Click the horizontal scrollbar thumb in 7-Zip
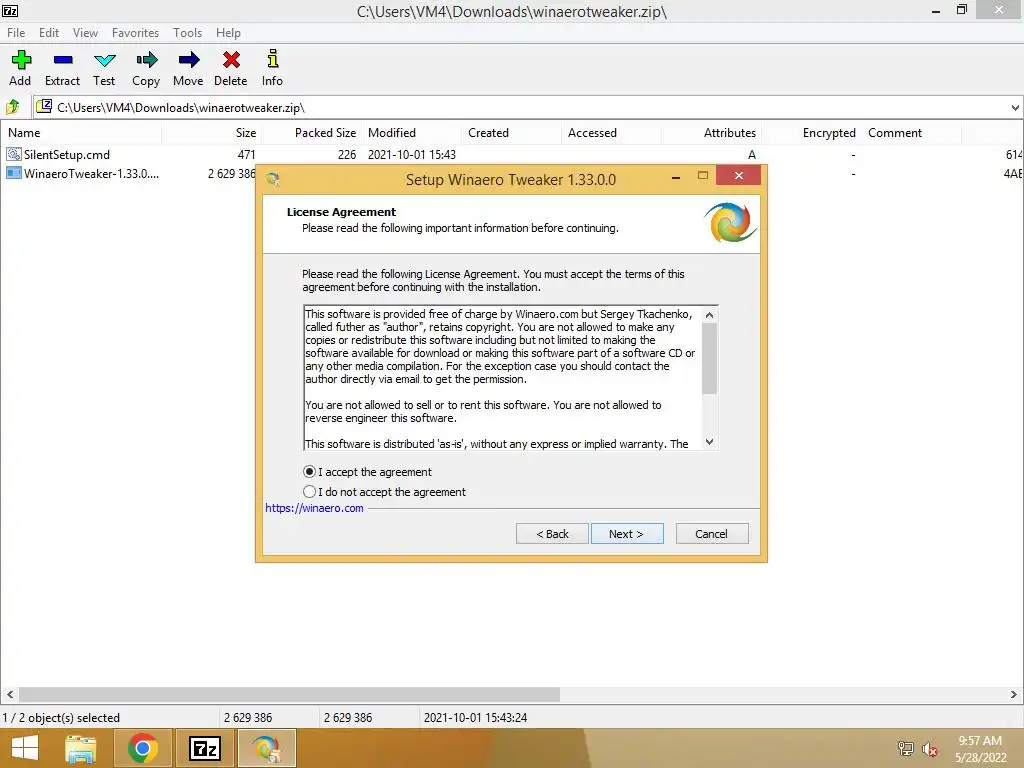Viewport: 1024px width, 768px height. point(289,694)
